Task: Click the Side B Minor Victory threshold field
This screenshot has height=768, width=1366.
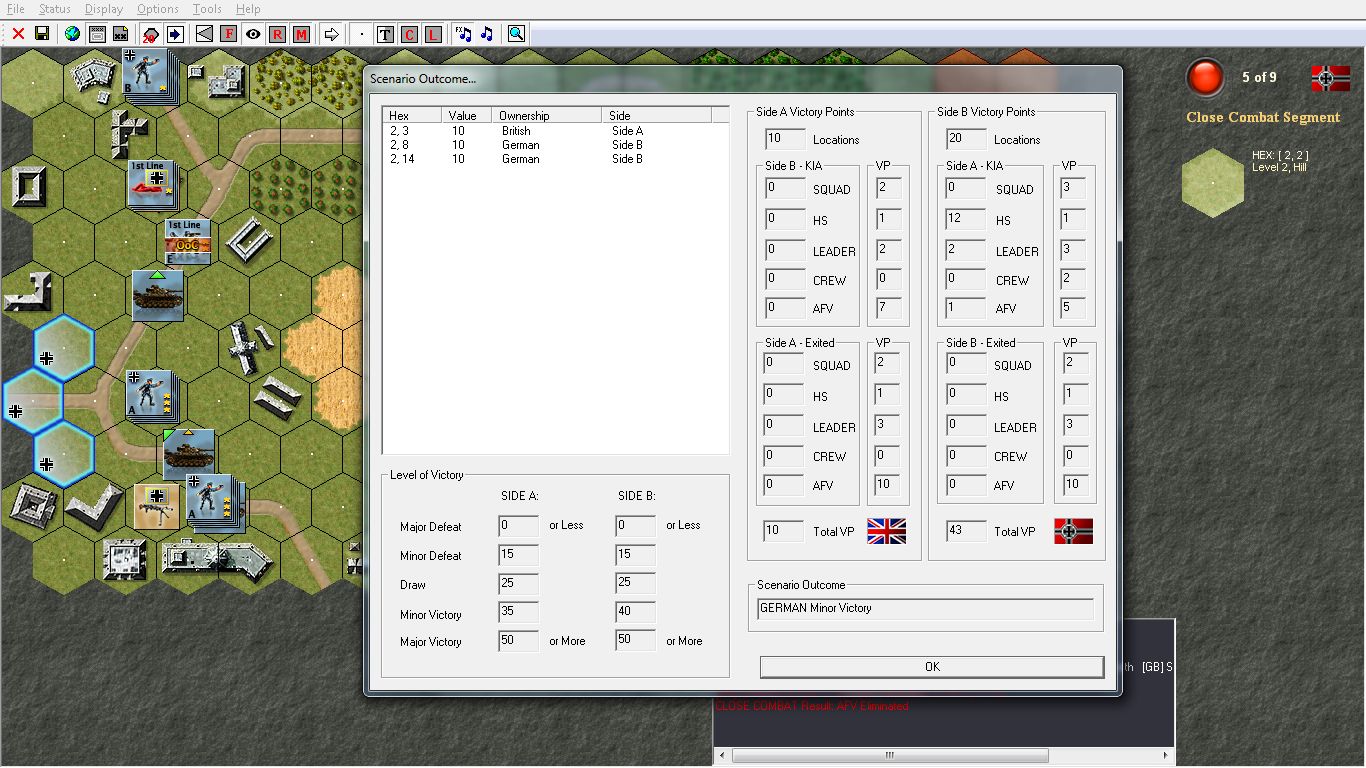Action: [x=636, y=612]
